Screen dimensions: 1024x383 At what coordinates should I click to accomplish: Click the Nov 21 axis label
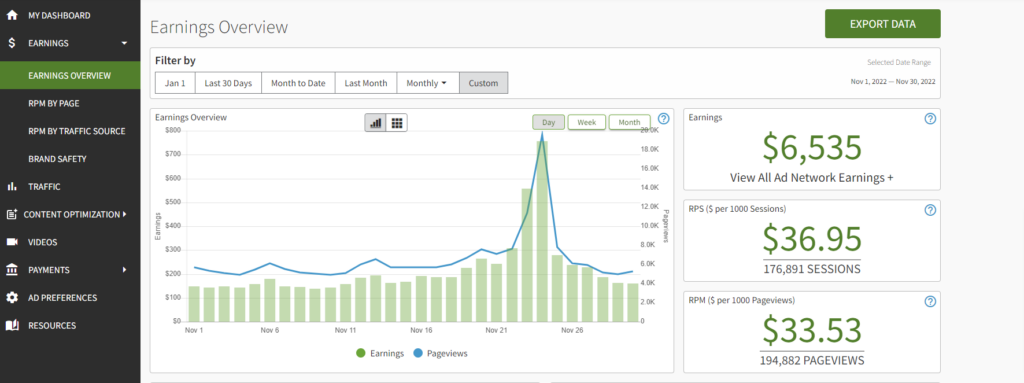coord(496,331)
